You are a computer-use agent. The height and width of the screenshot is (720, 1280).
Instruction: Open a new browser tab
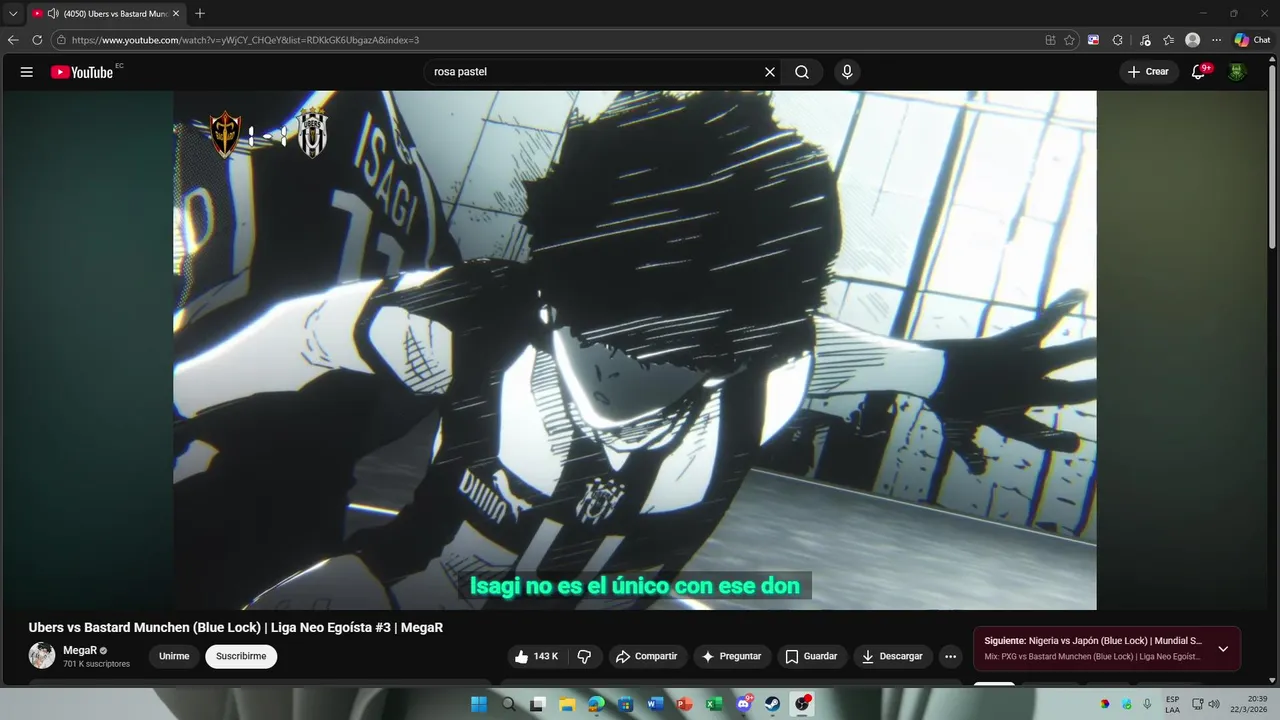point(200,14)
